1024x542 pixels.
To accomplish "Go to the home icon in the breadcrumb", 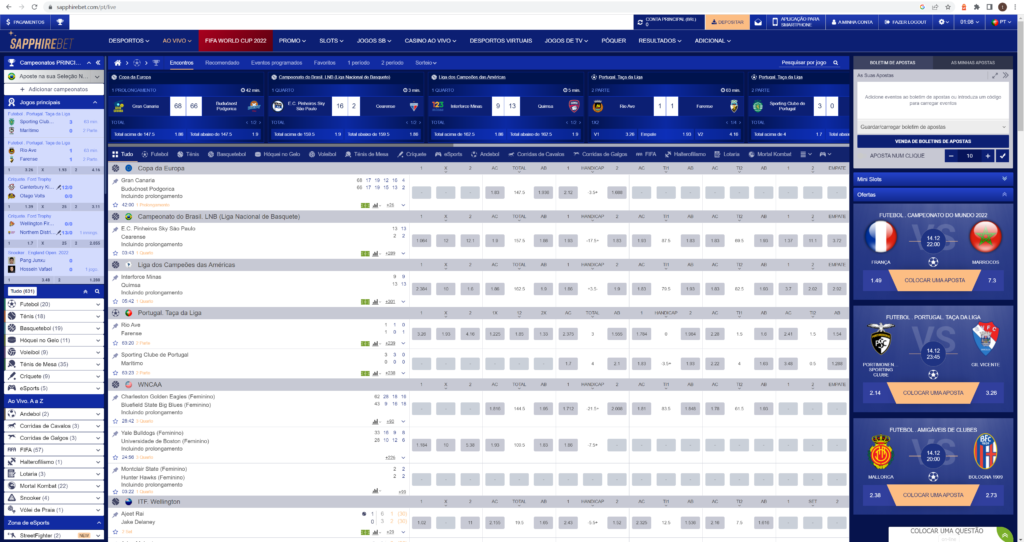I will (x=118, y=63).
